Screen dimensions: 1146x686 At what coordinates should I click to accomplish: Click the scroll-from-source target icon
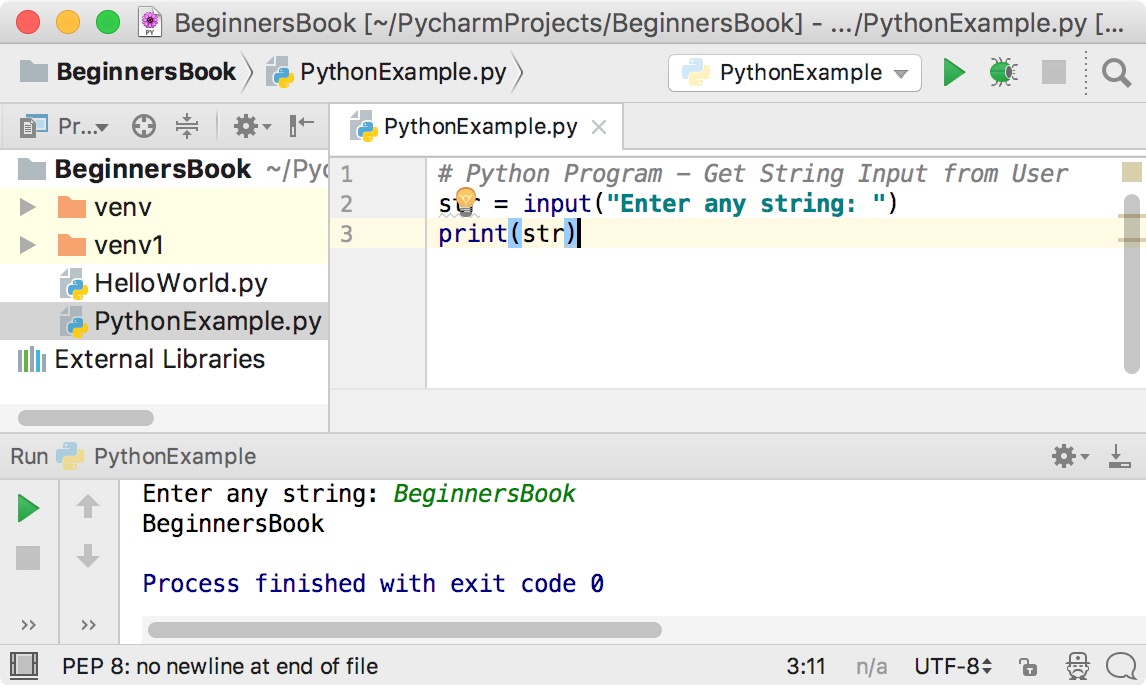144,126
